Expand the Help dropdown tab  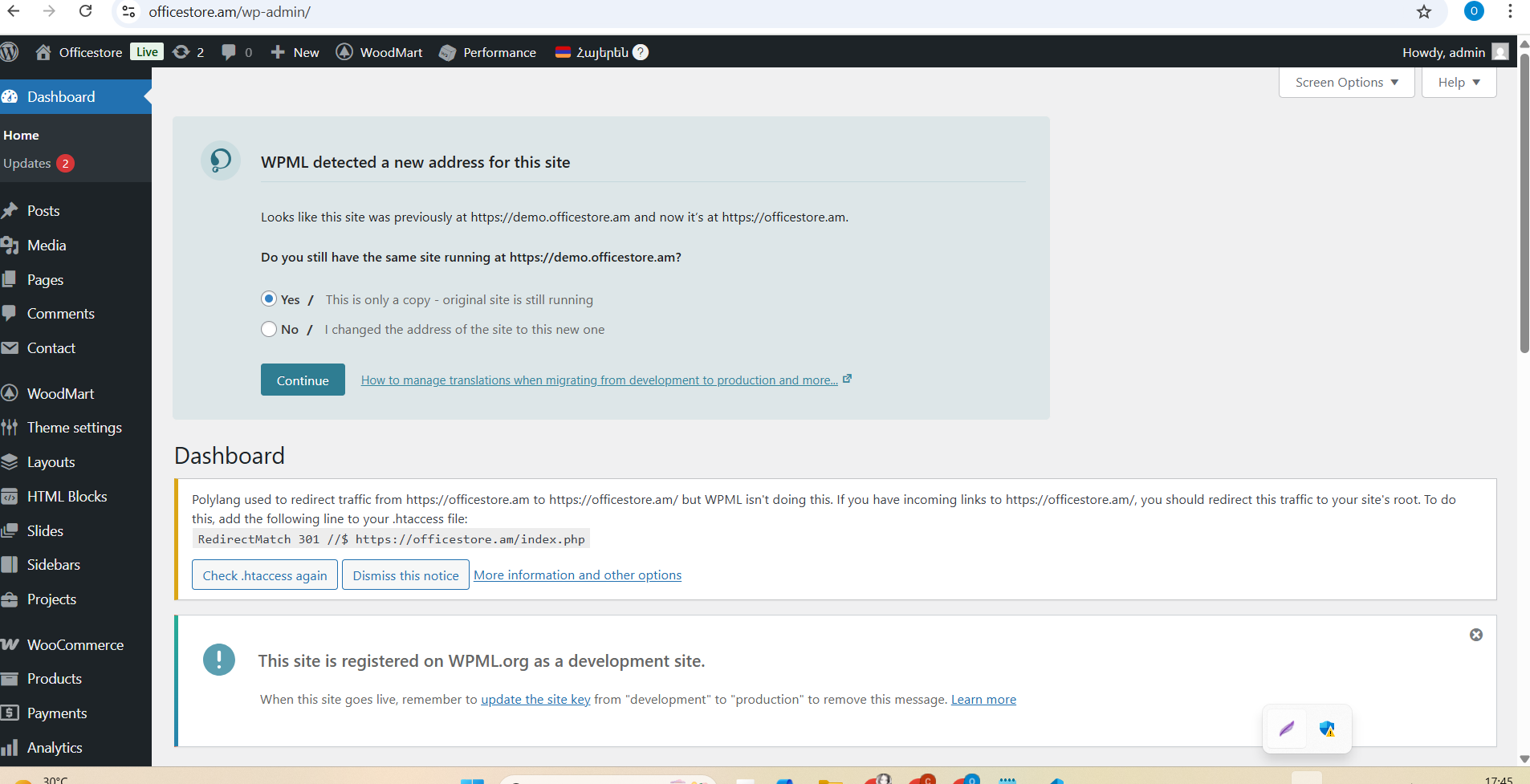click(1459, 82)
